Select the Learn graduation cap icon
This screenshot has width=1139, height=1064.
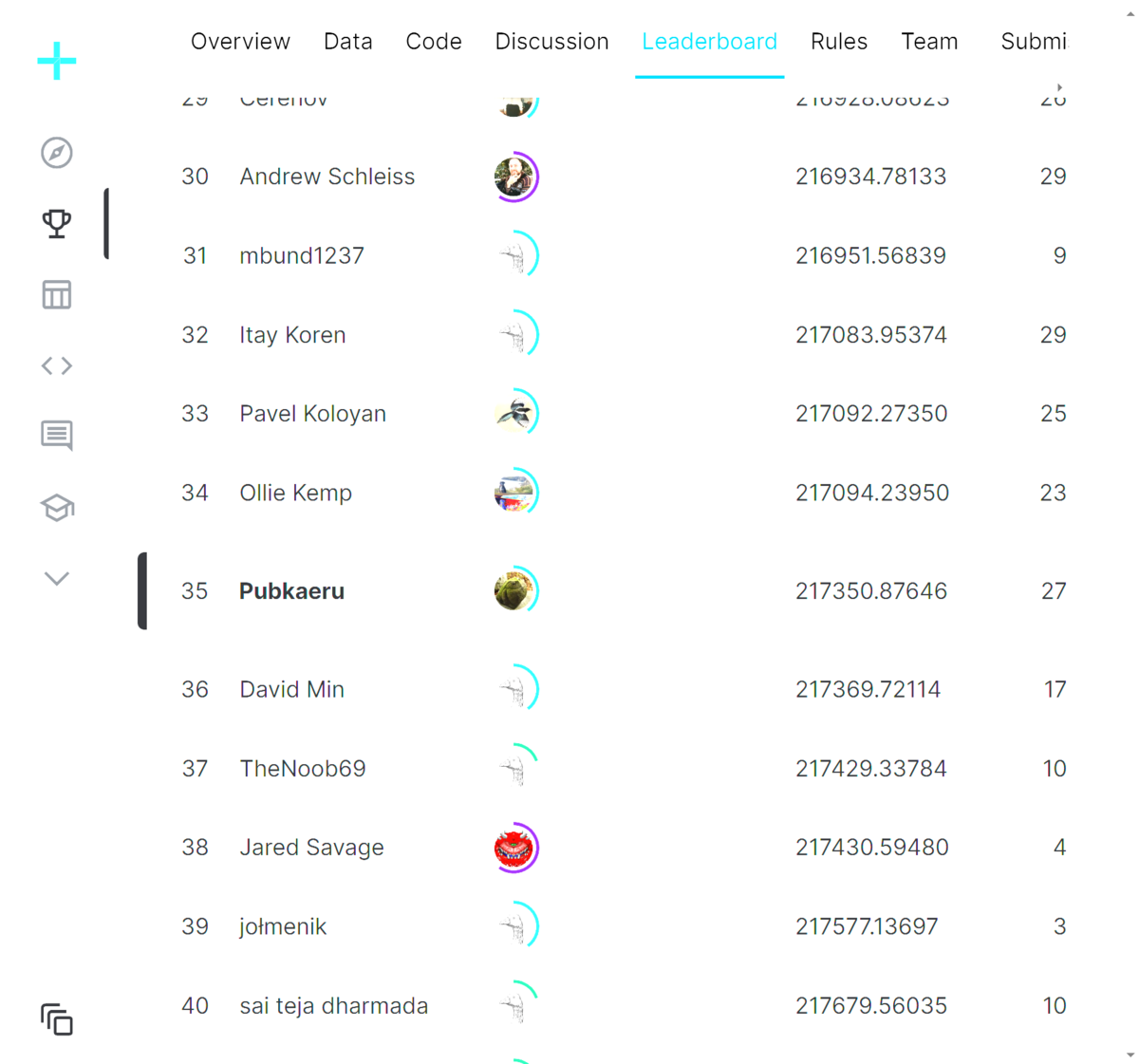[x=56, y=508]
